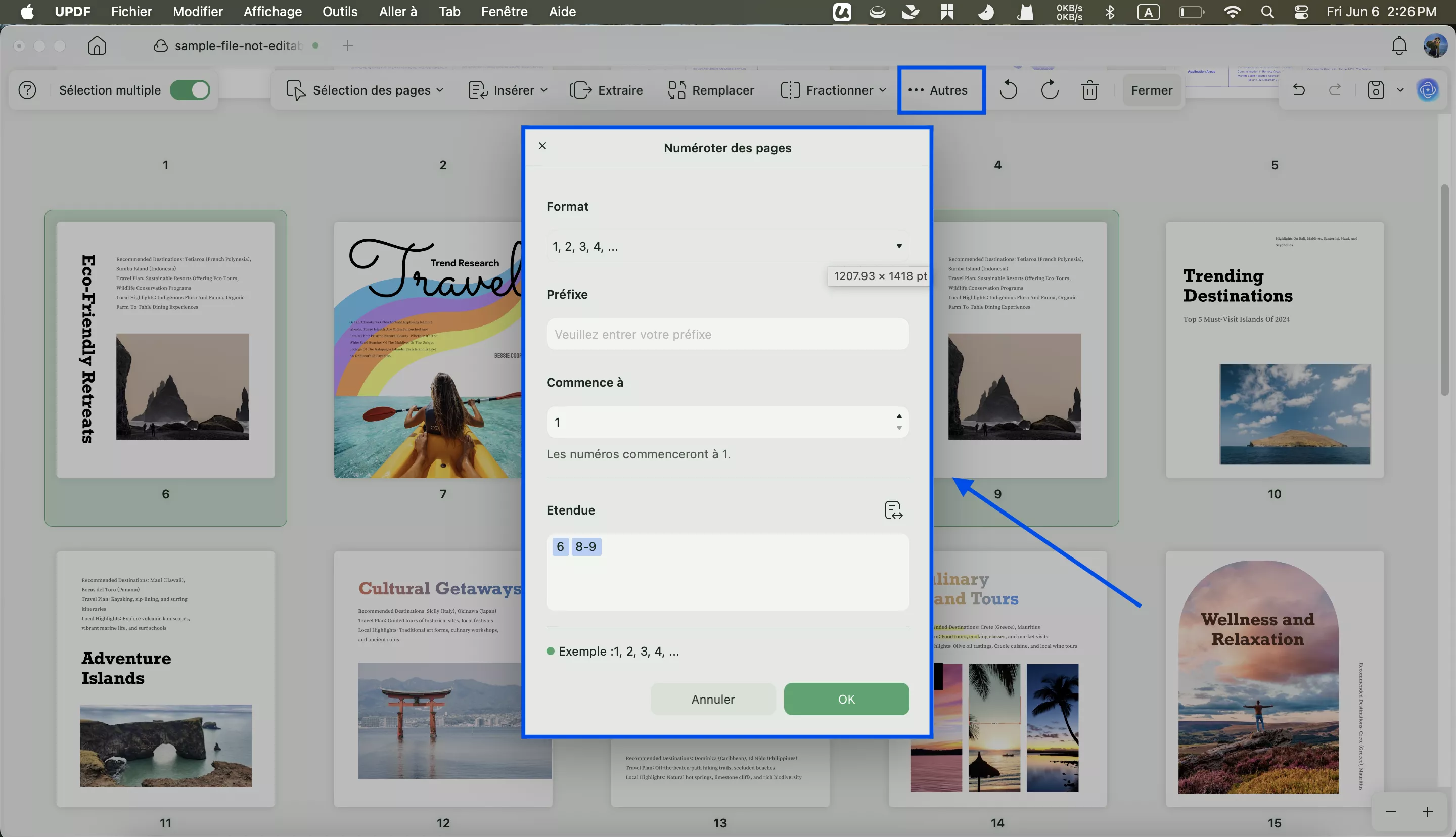Viewport: 1456px width, 837px height.
Task: Expand the Insérer dropdown
Action: [x=508, y=90]
